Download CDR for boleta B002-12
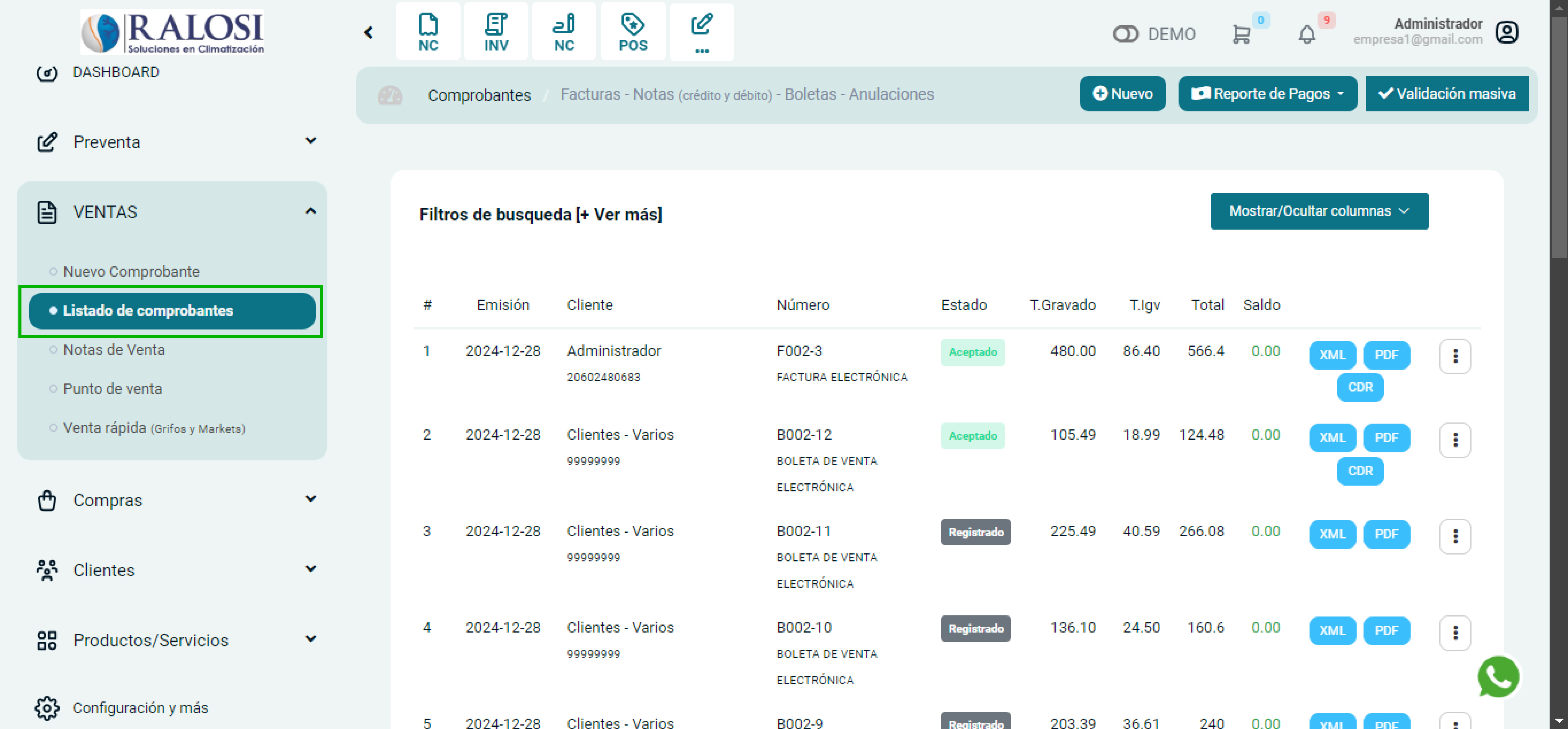Viewport: 1568px width, 729px height. click(1360, 471)
